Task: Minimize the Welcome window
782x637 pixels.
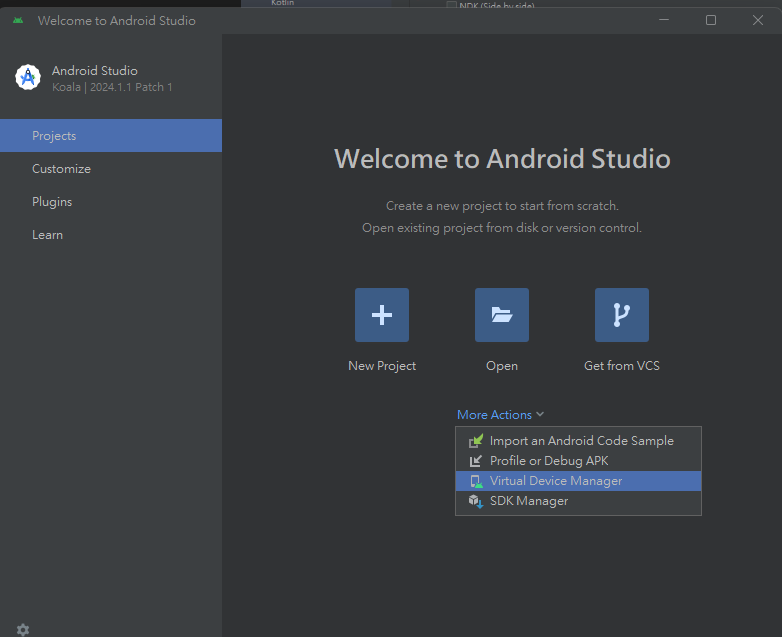Action: click(664, 20)
